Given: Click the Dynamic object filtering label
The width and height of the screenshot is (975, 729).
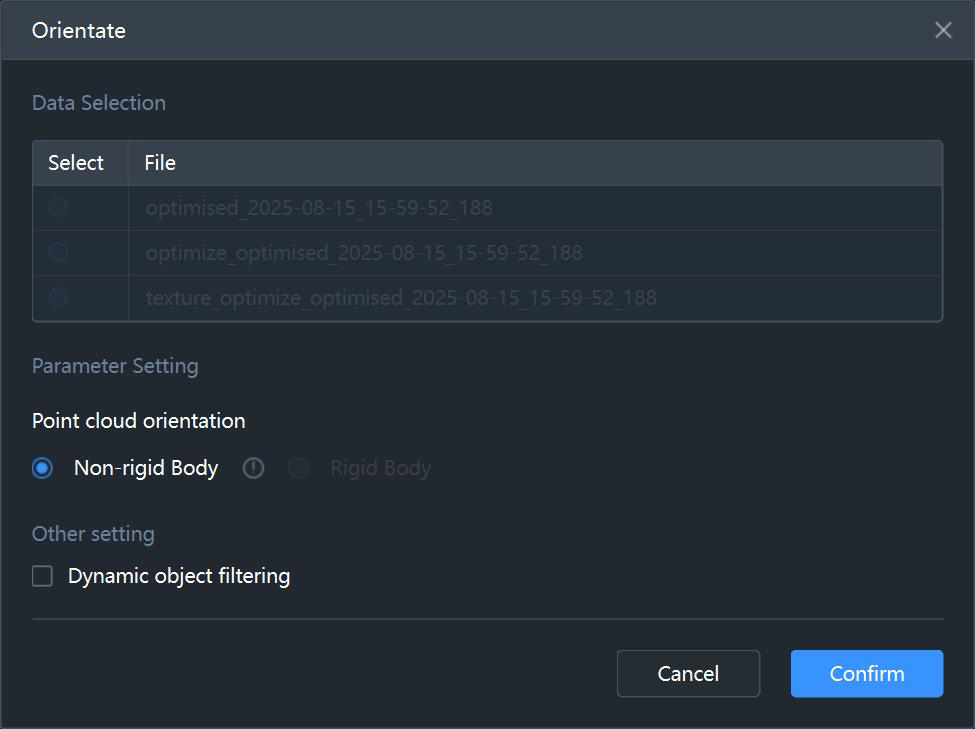Looking at the screenshot, I should (179, 576).
